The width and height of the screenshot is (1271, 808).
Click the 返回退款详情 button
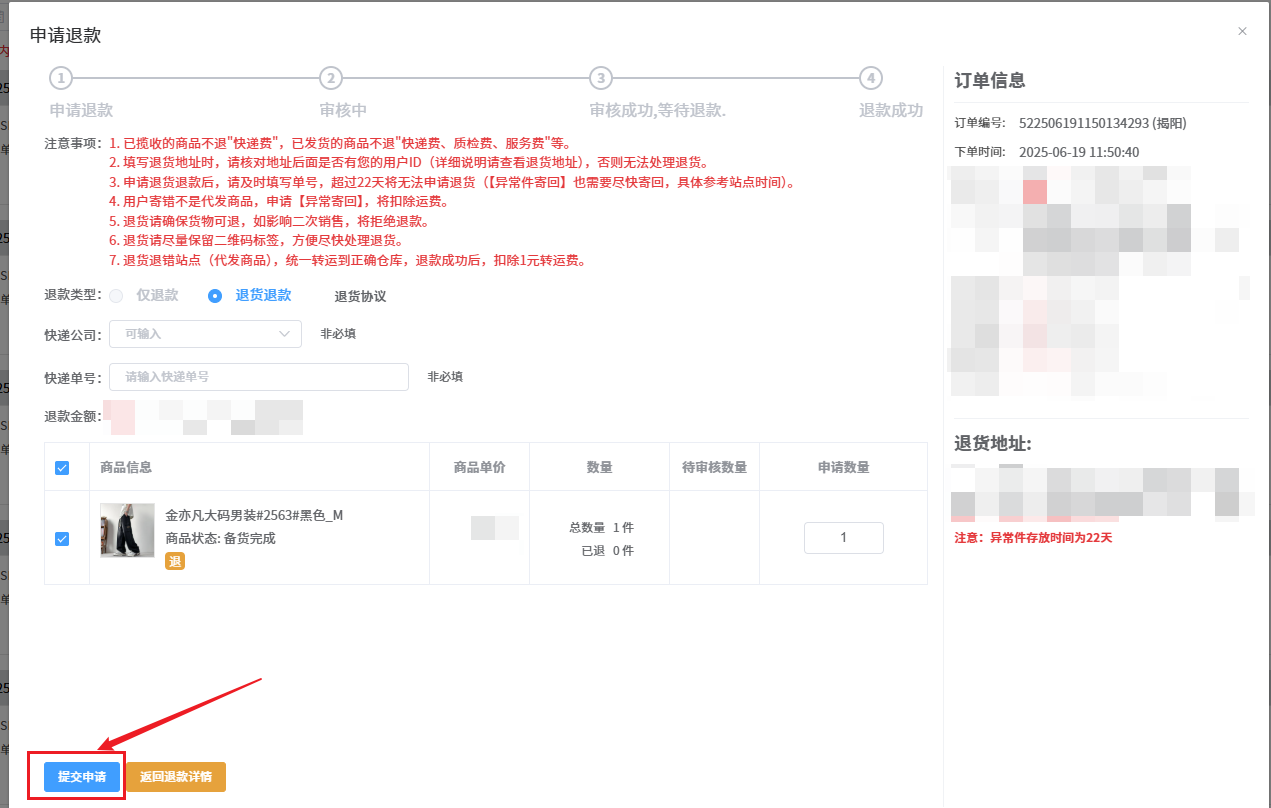(176, 777)
